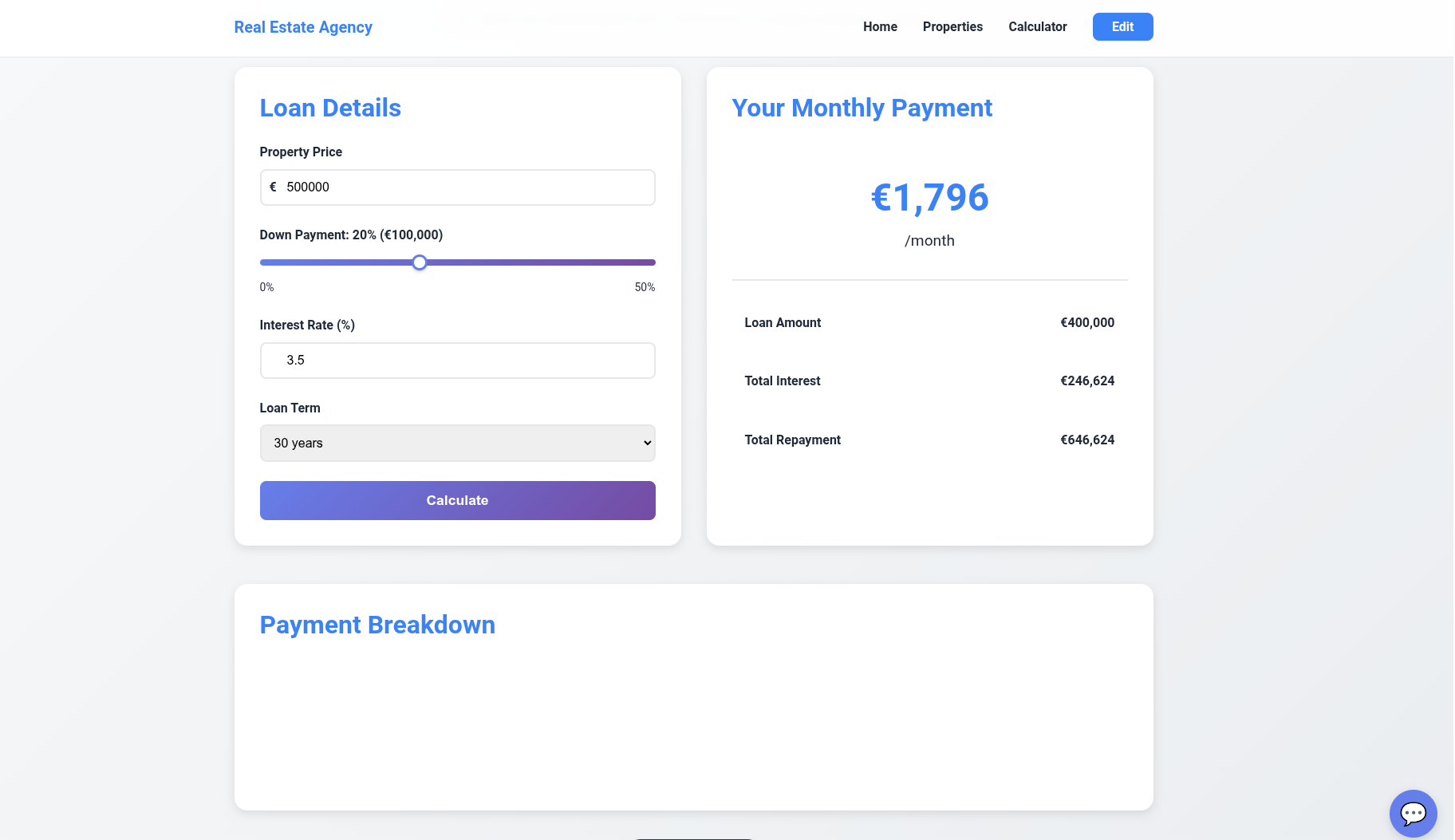Viewport: 1455px width, 840px height.
Task: Select the Interest Rate input field
Action: click(457, 360)
